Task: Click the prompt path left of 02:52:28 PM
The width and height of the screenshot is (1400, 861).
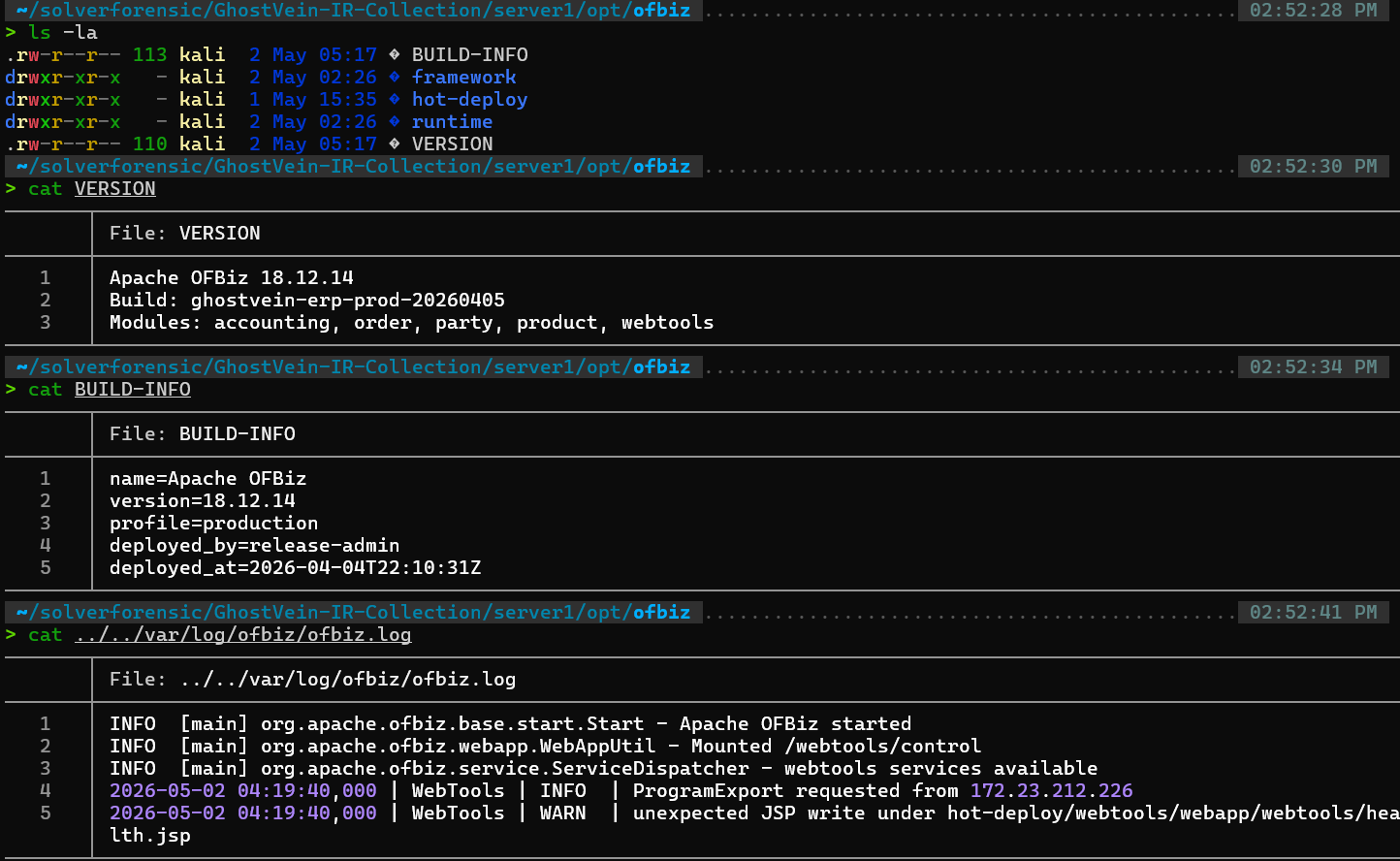Action: point(354,11)
